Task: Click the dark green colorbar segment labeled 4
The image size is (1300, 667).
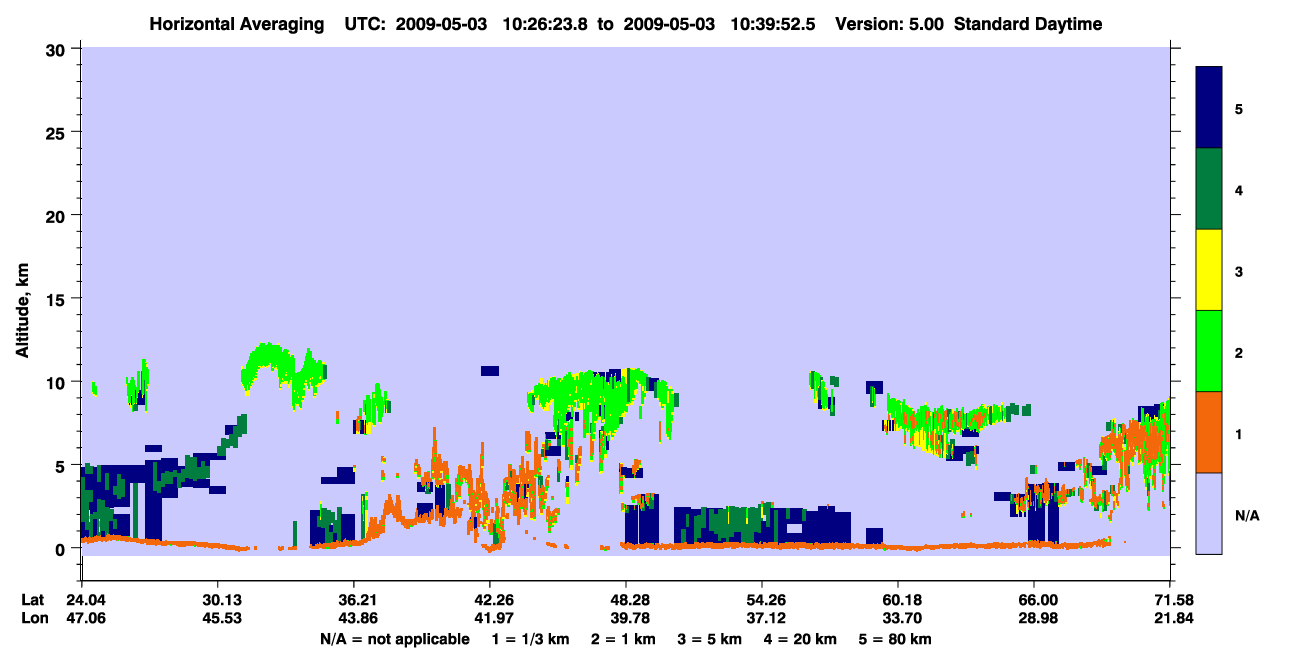Action: coord(1209,189)
